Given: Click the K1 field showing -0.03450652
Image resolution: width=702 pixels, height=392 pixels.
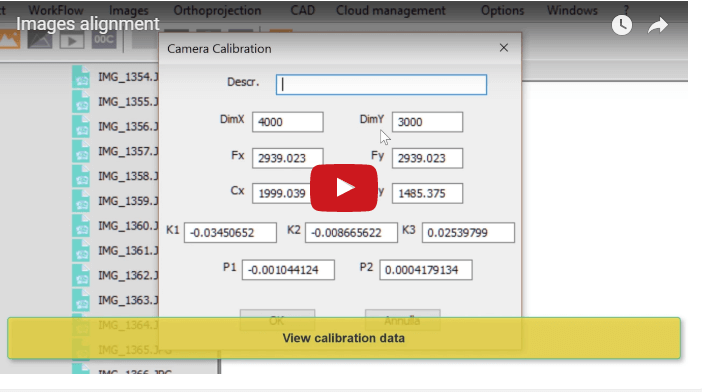Looking at the screenshot, I should (x=230, y=233).
